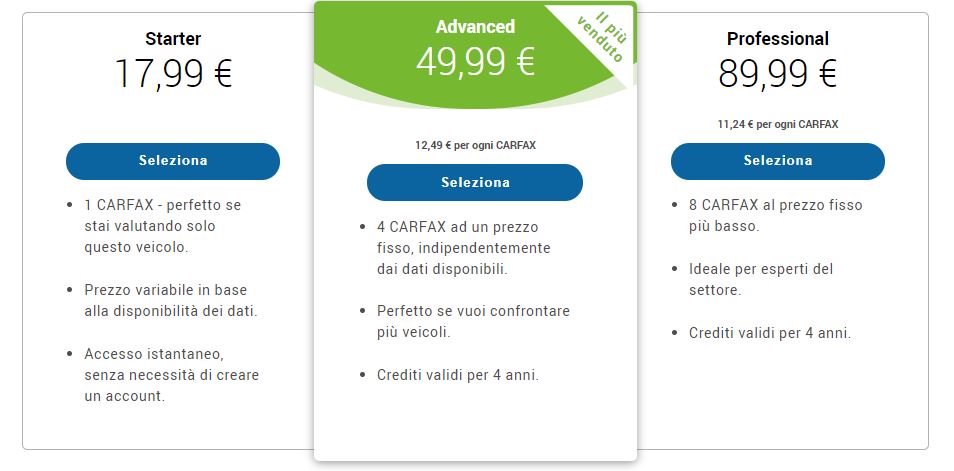Click the '8 CARFAX al prezzo fisso' bullet

[x=776, y=215]
